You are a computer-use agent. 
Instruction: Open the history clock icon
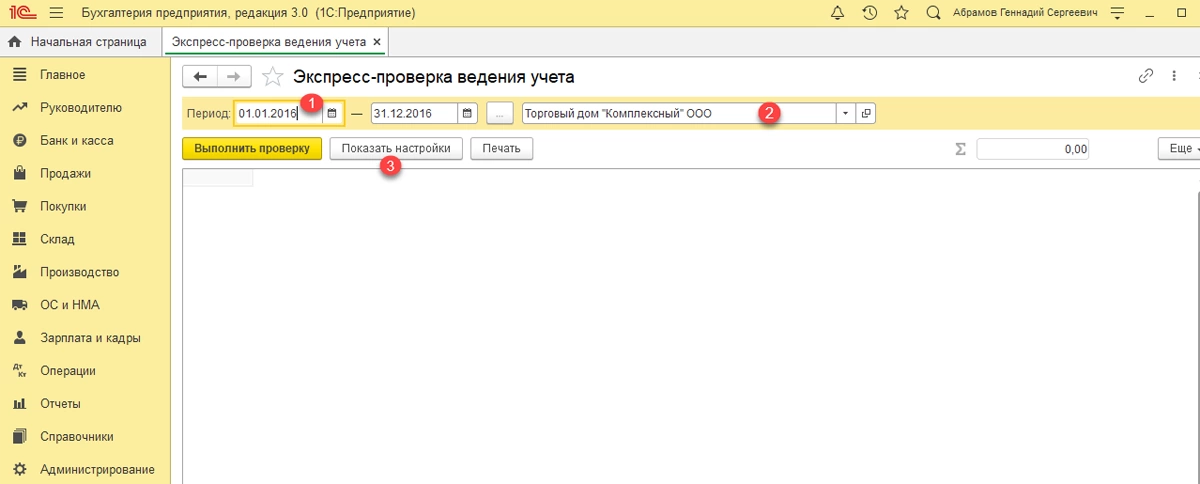869,13
